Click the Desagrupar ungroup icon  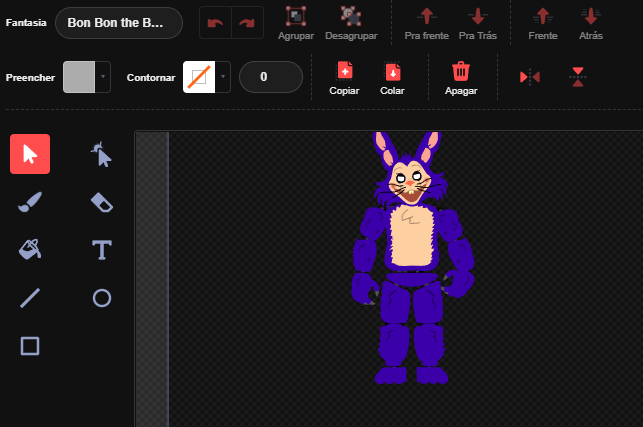click(351, 16)
